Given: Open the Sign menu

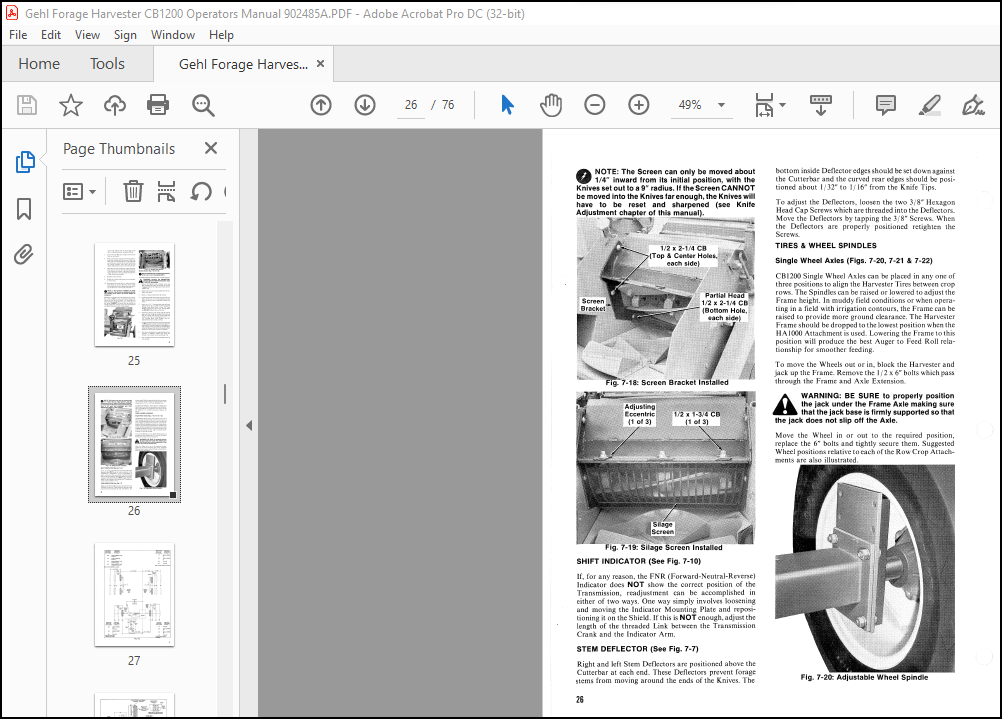Looking at the screenshot, I should [x=125, y=35].
